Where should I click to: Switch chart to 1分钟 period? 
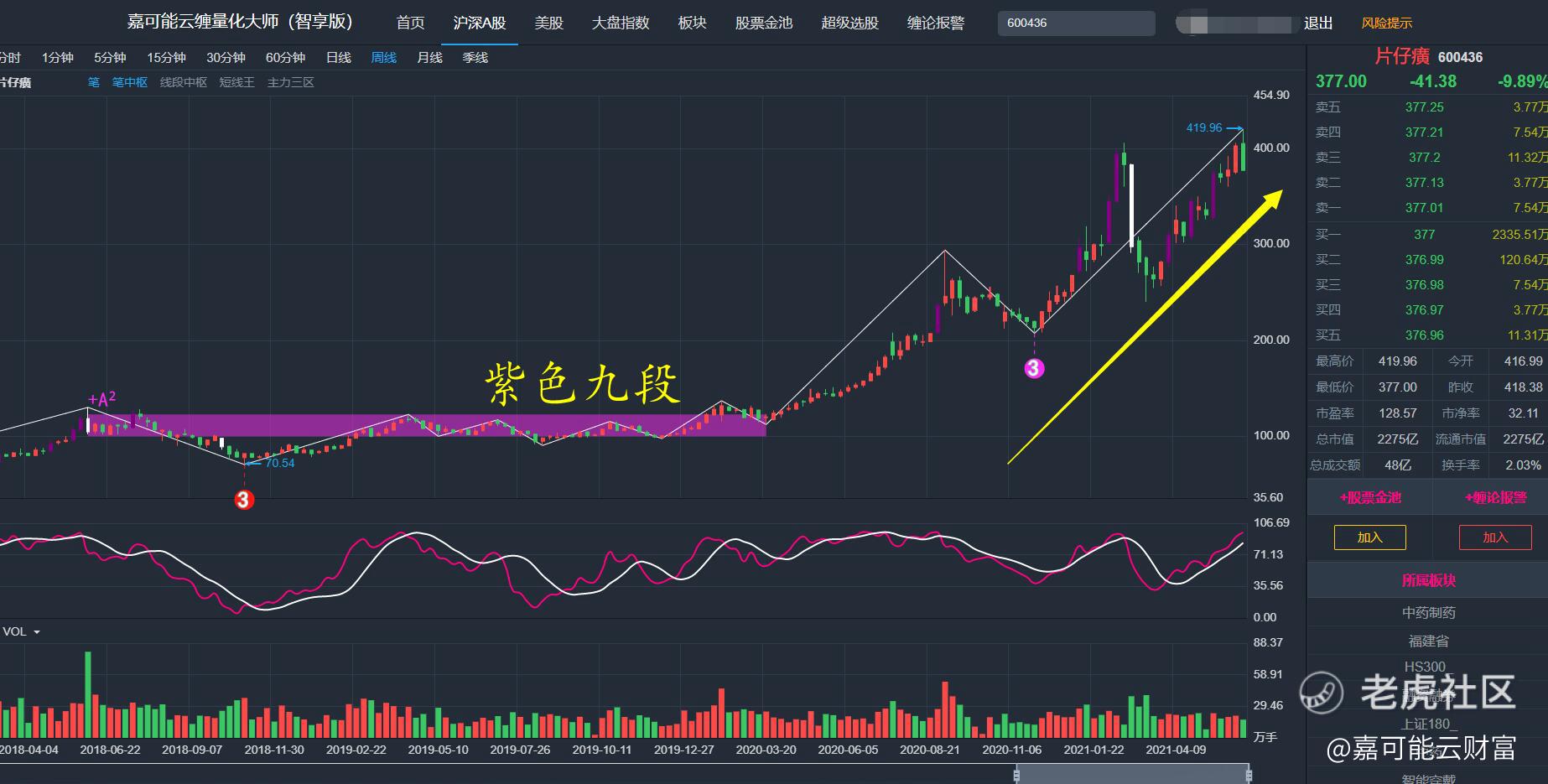[58, 57]
